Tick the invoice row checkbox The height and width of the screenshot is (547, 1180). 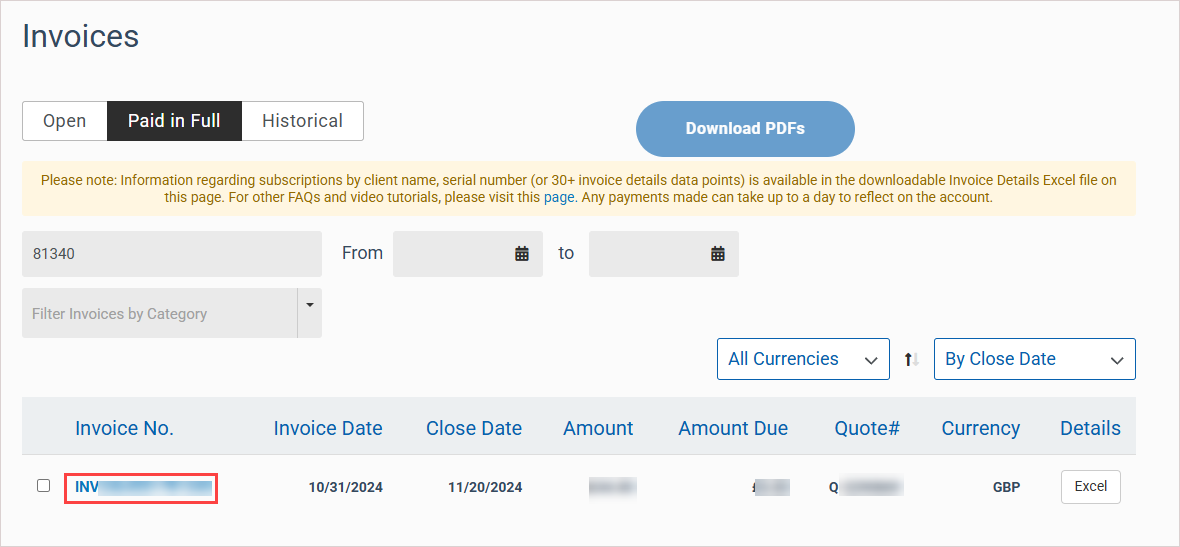[x=44, y=486]
